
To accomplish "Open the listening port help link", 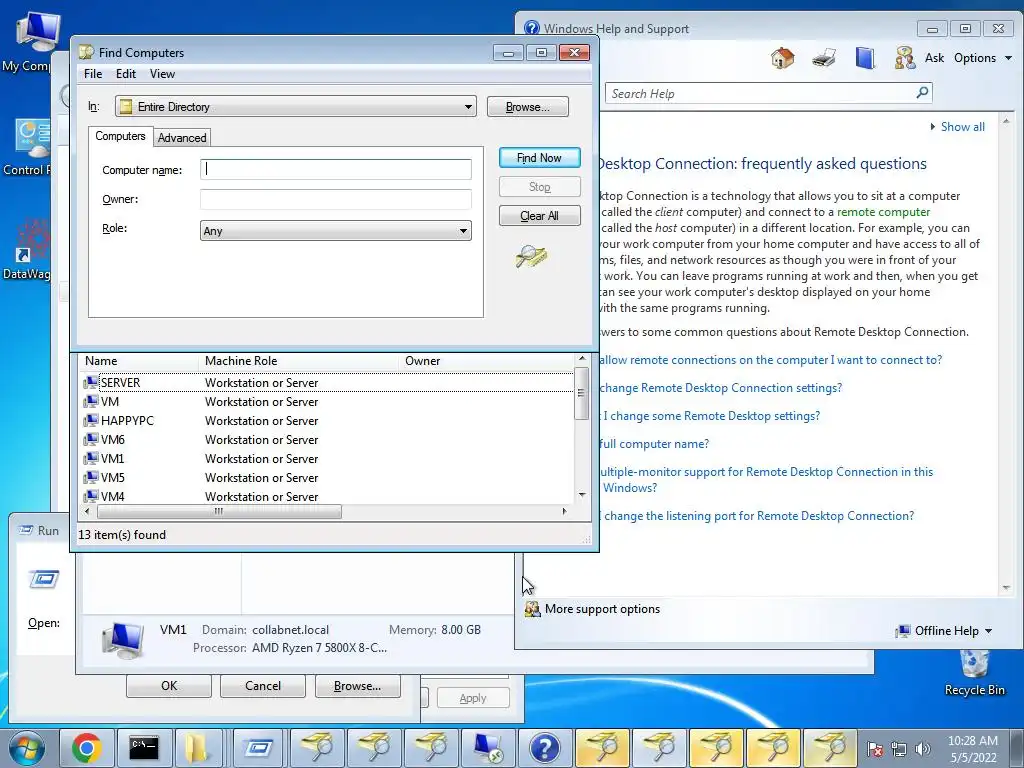I will [758, 516].
